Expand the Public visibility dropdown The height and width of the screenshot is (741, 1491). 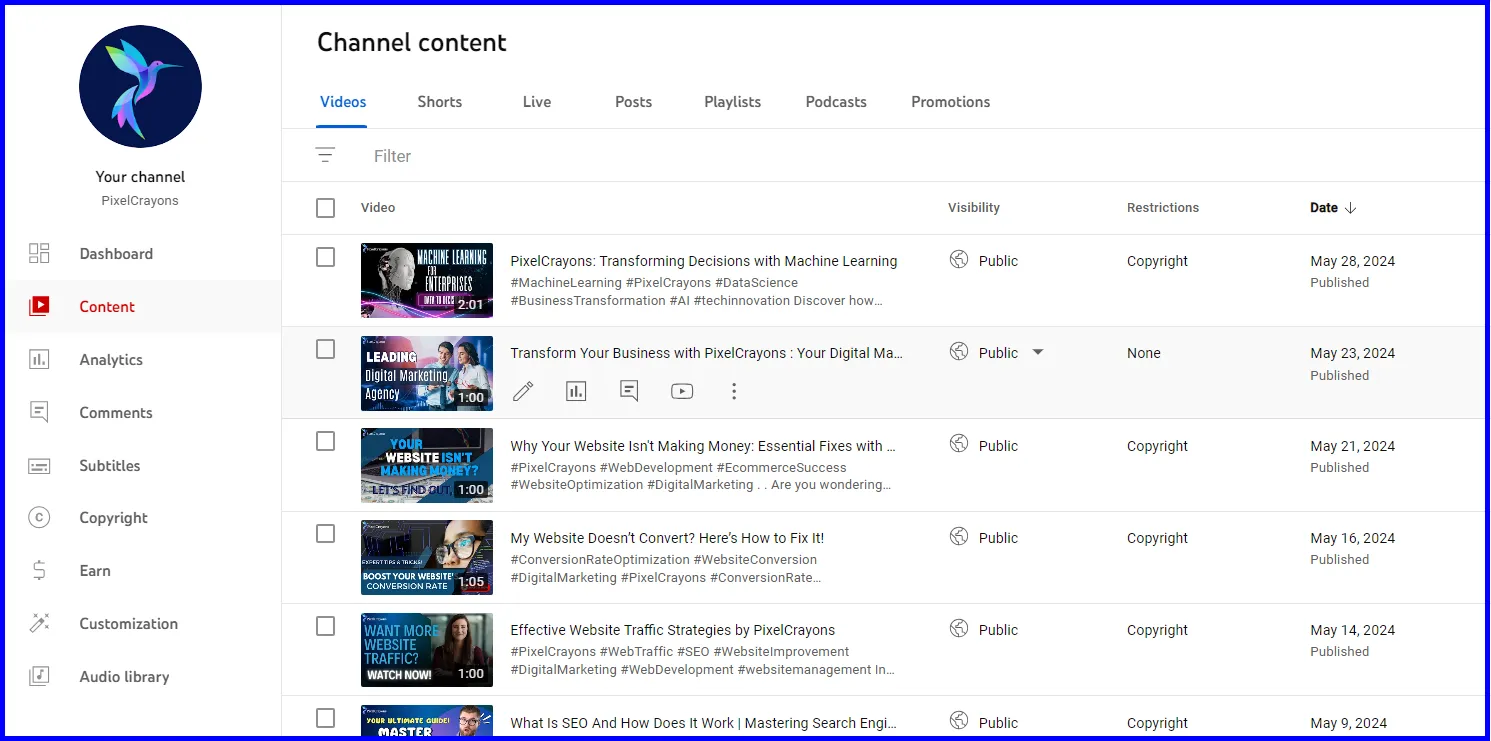(x=1038, y=352)
